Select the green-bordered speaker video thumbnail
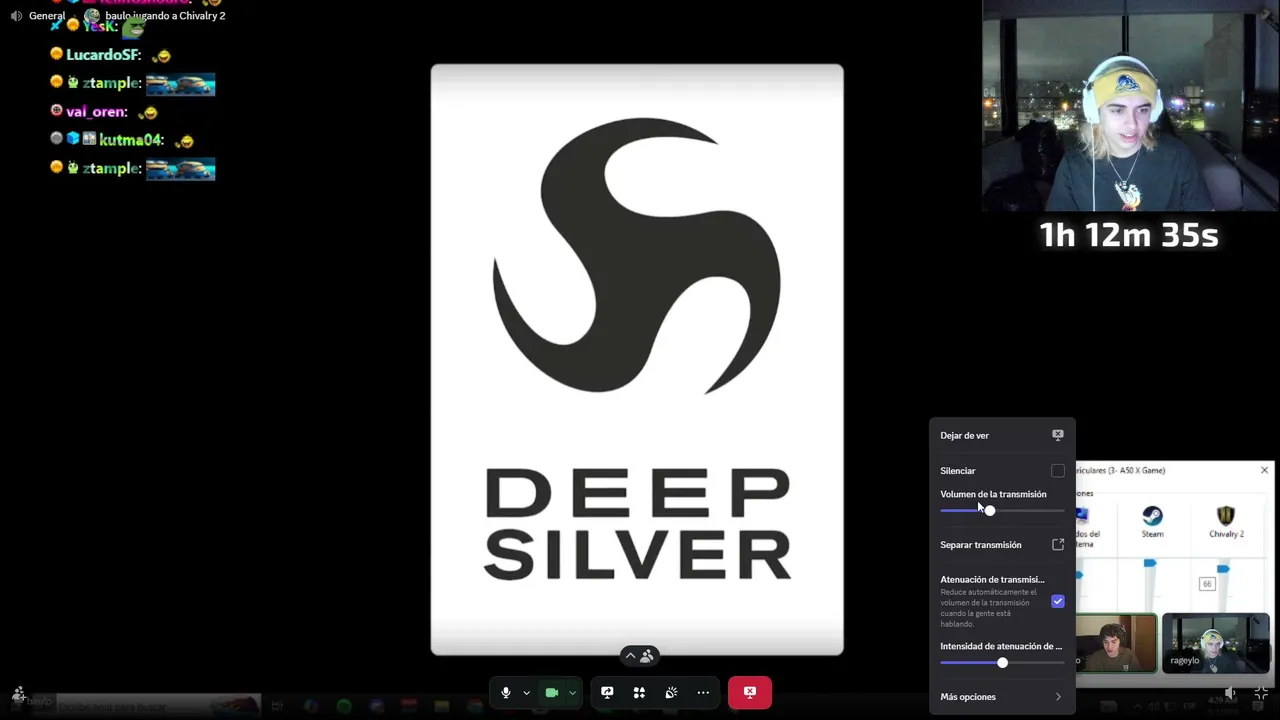 click(1116, 643)
